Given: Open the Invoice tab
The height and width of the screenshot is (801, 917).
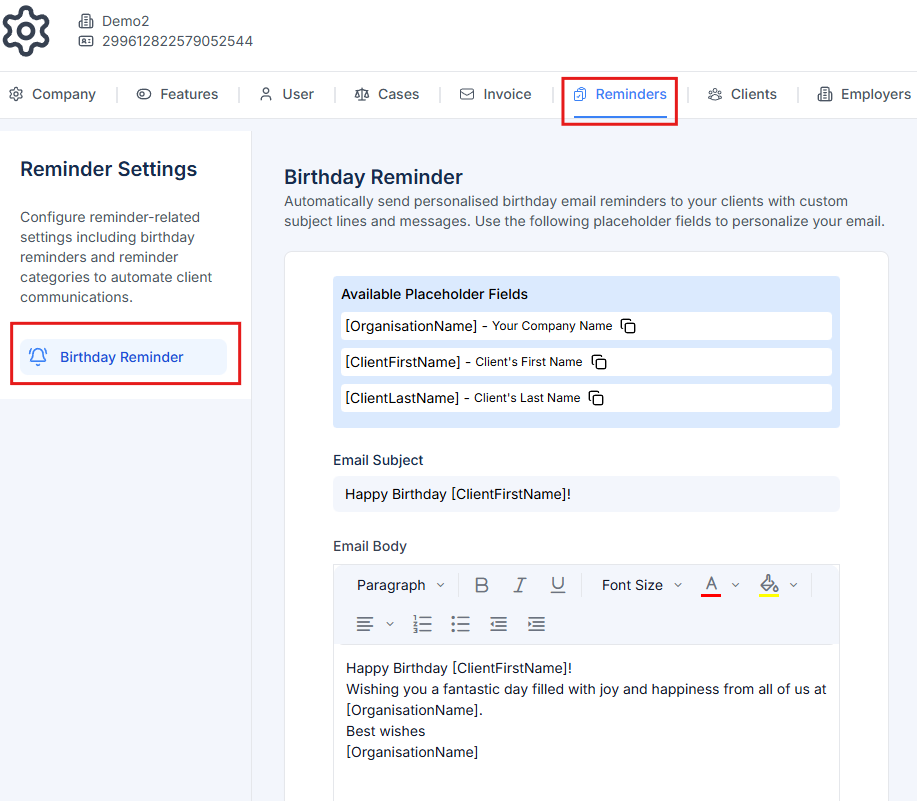Looking at the screenshot, I should 495,94.
